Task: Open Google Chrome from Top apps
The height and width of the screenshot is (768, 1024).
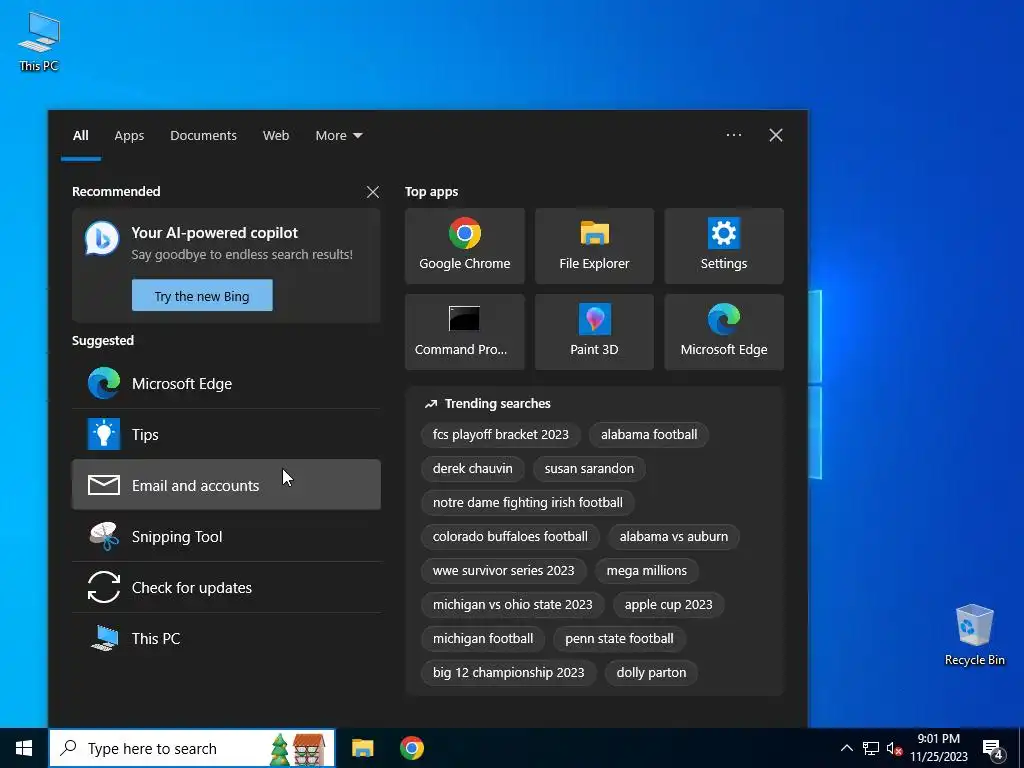Action: click(x=464, y=246)
